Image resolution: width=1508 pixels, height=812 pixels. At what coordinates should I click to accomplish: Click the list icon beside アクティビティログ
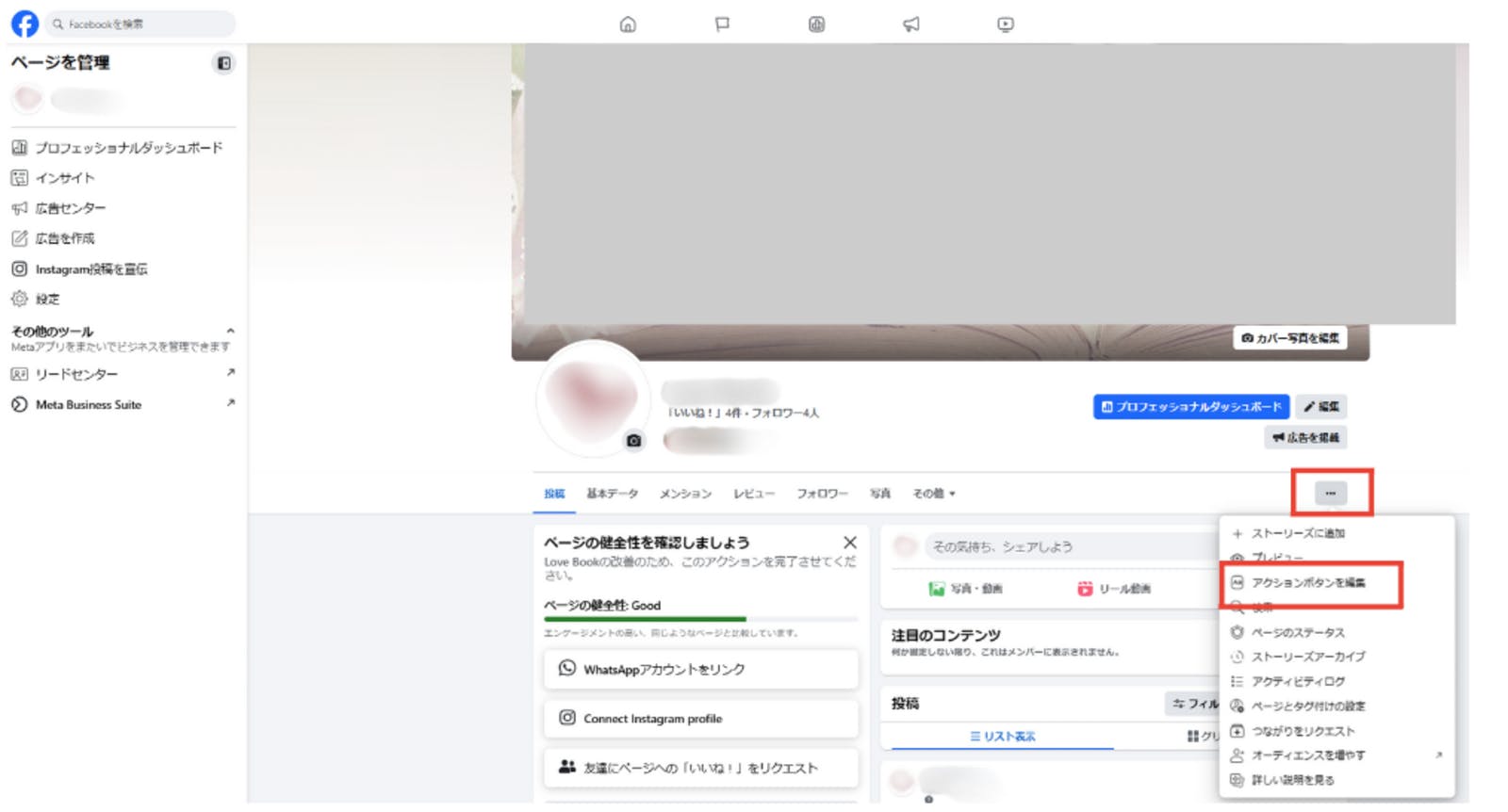[x=1238, y=681]
